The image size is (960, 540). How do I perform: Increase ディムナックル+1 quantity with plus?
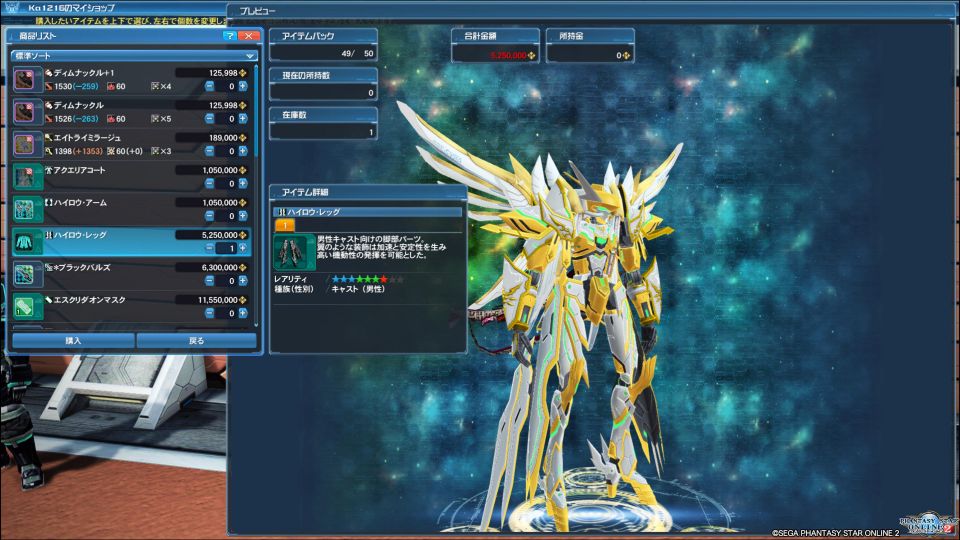tap(243, 87)
